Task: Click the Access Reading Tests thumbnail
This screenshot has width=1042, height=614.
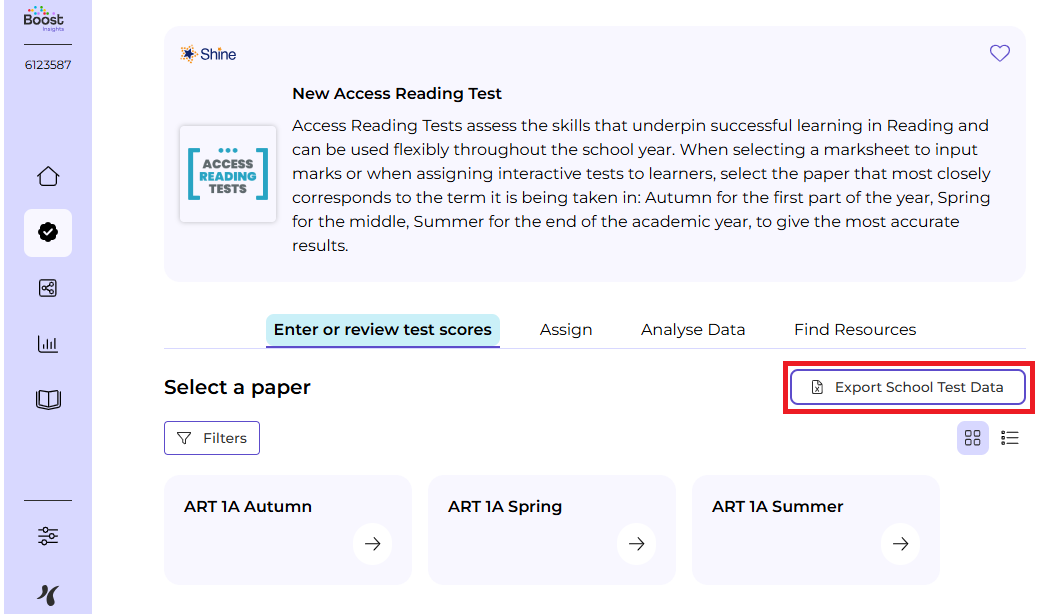Action: (228, 174)
